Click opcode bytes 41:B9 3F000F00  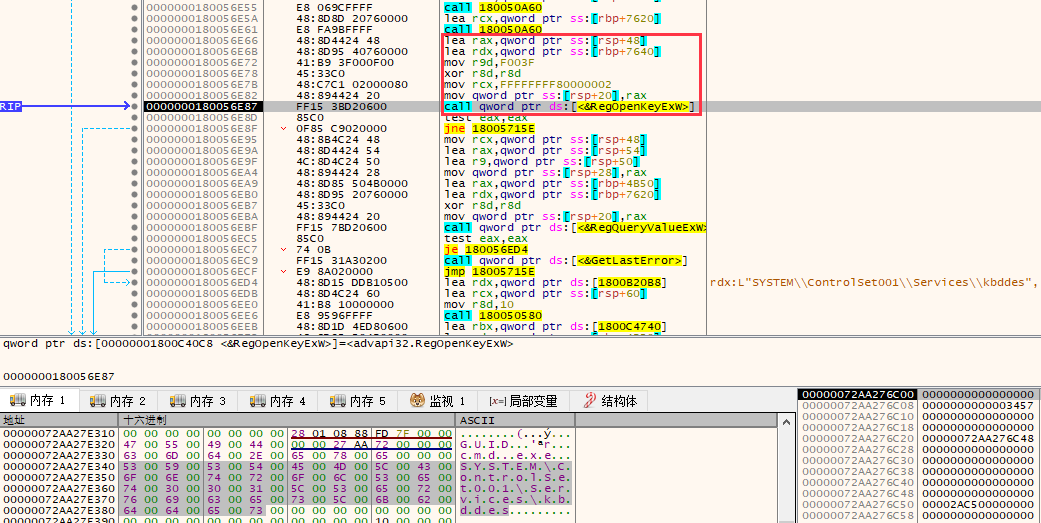(x=345, y=62)
